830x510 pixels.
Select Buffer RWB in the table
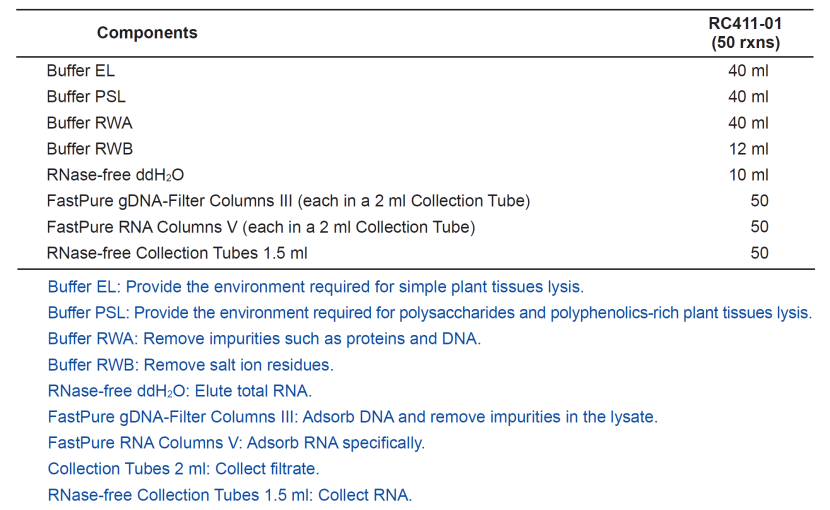89,149
